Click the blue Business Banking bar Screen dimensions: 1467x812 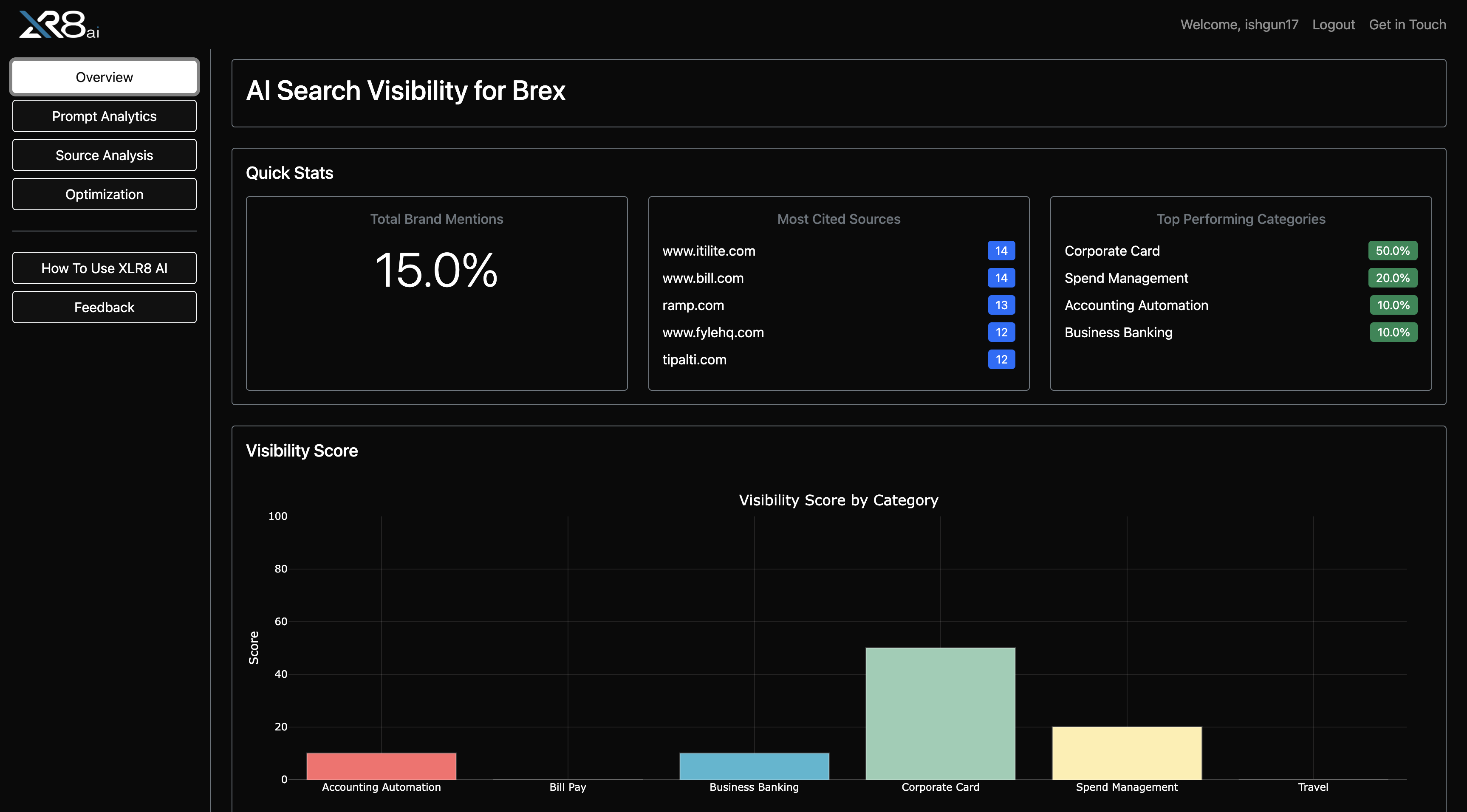[754, 767]
